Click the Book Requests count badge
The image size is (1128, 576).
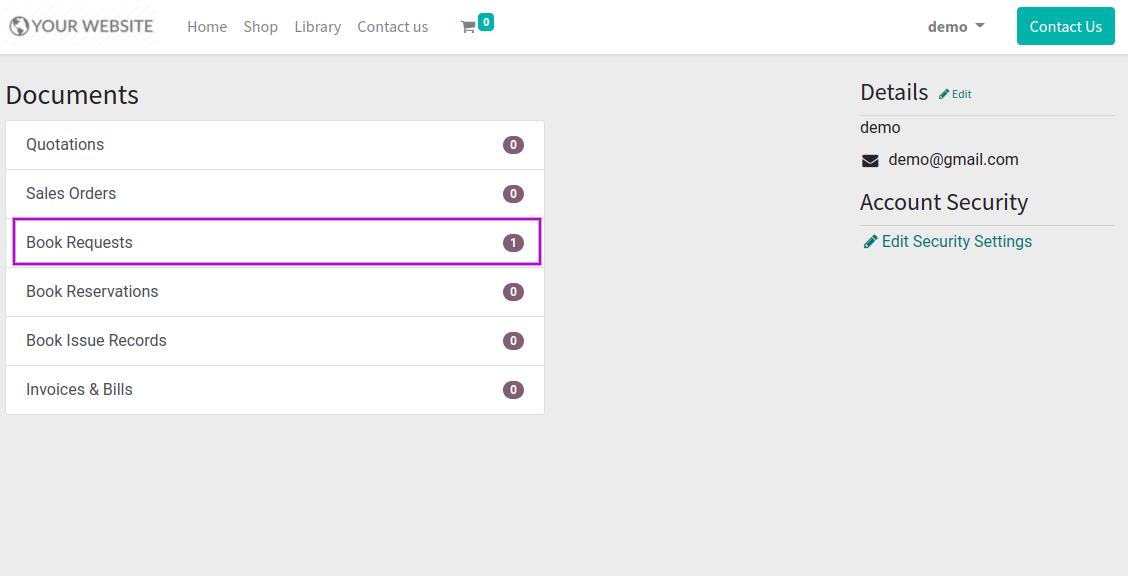(x=513, y=243)
